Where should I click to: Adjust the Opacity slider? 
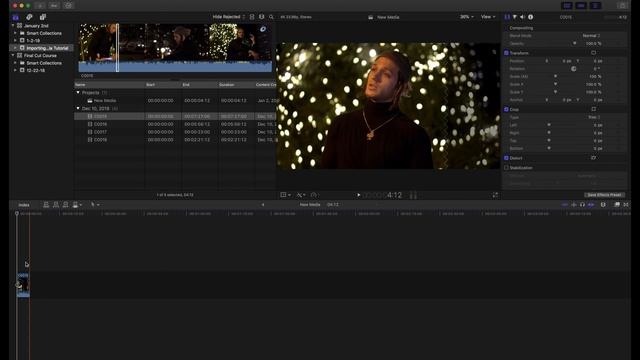tap(575, 43)
